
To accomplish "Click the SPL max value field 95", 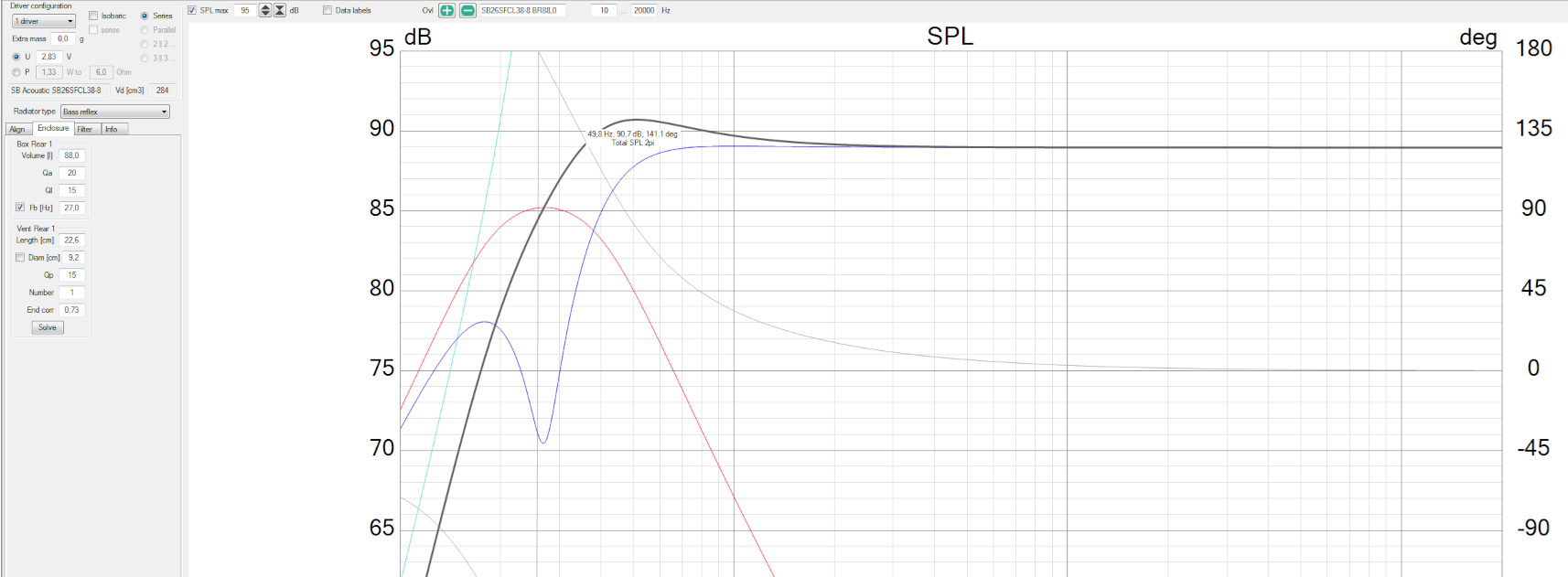I will click(x=245, y=10).
